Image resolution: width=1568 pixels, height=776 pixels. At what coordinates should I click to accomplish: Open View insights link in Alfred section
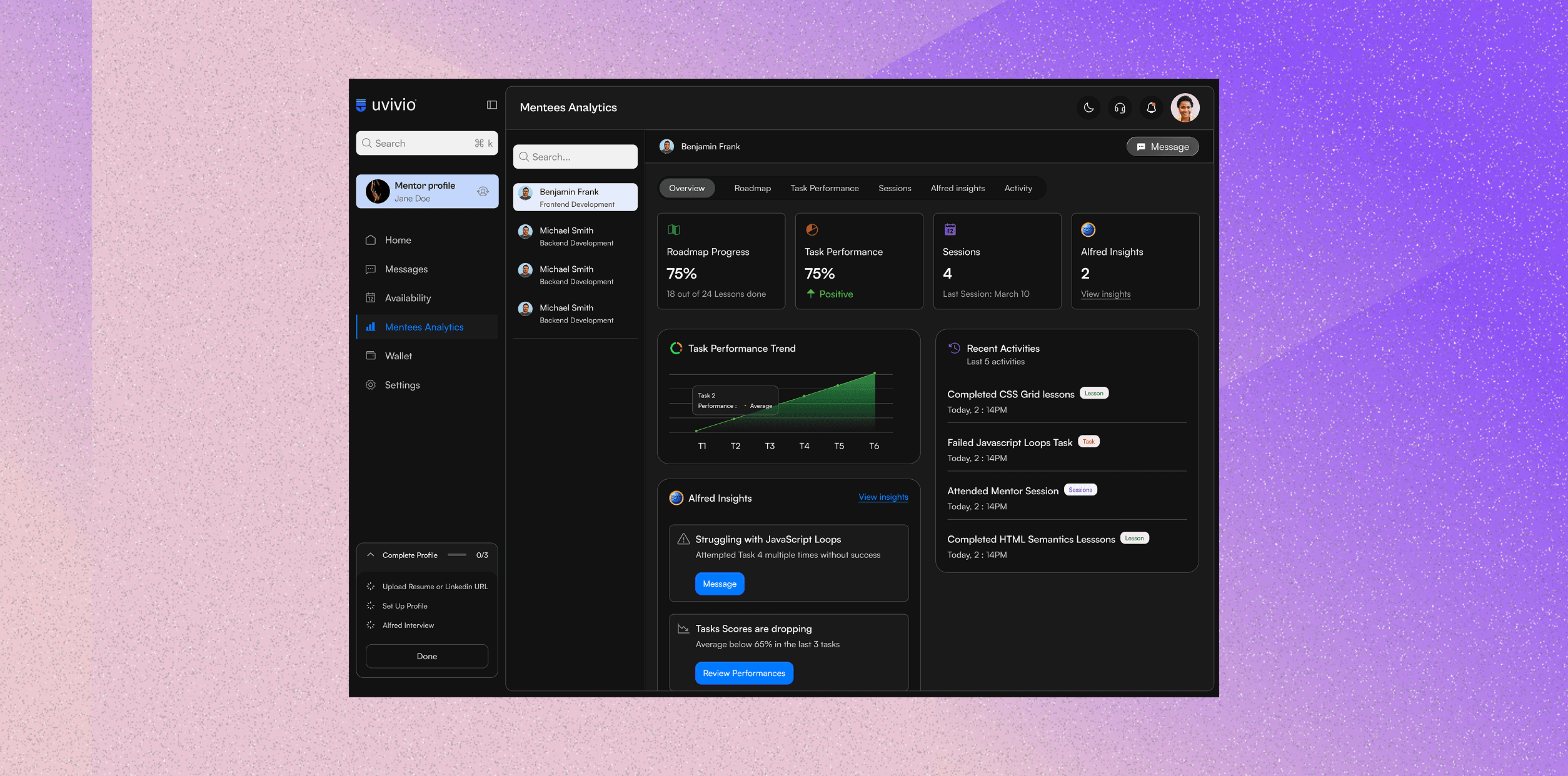(x=883, y=497)
